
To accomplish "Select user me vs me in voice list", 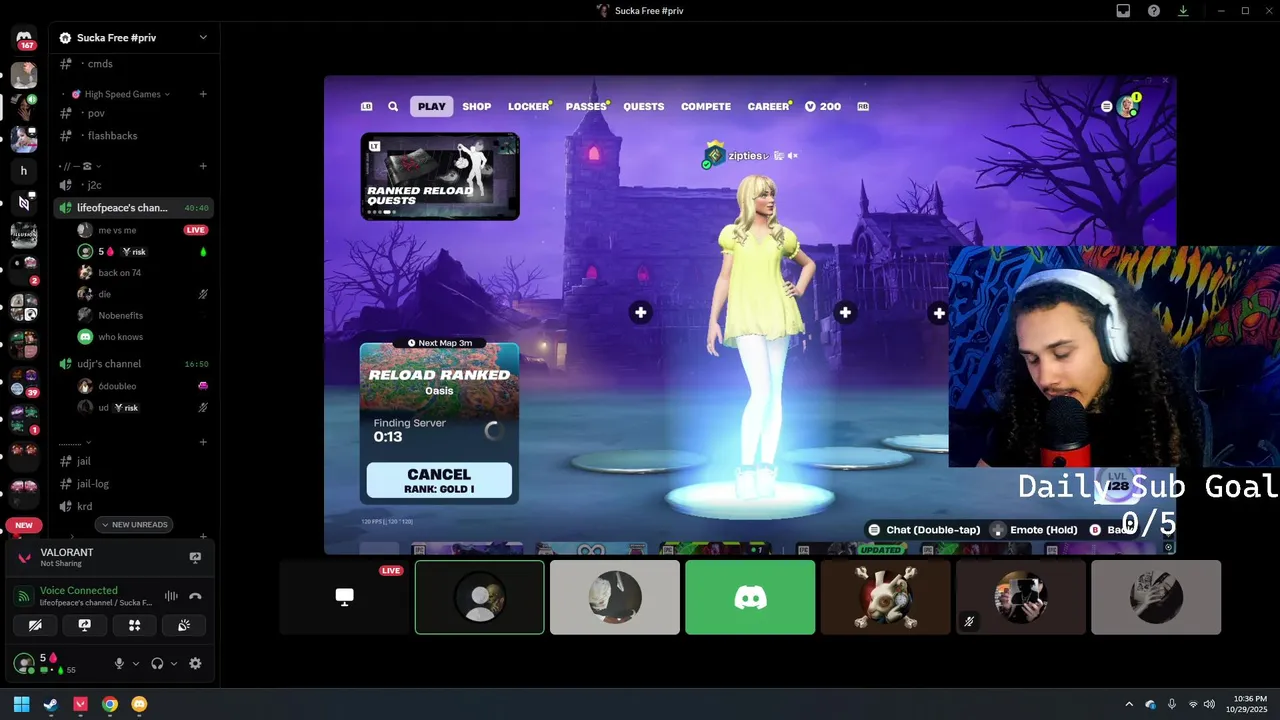I will click(143, 230).
